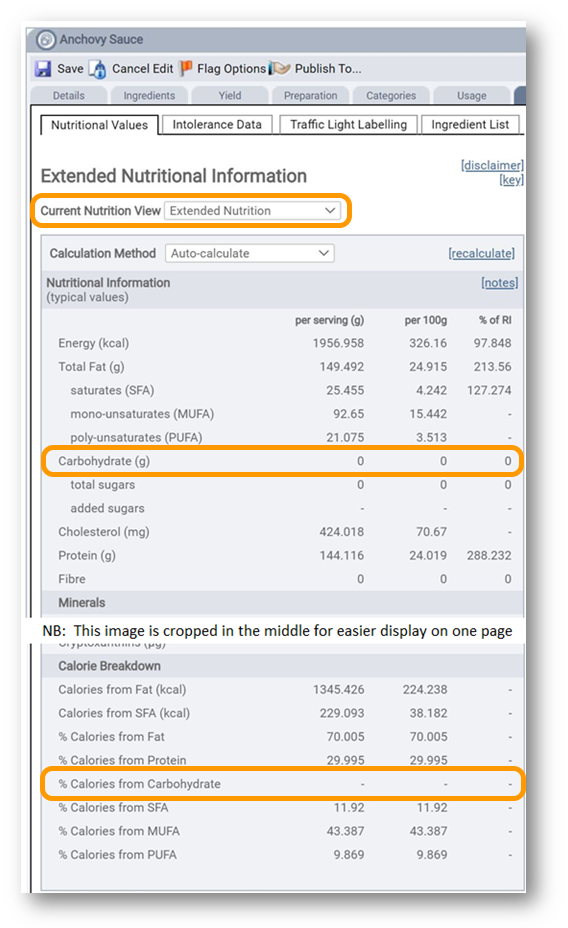Viewport: 568px width, 928px height.
Task: Click the Anchovy Sauce recipe icon
Action: click(x=46, y=40)
